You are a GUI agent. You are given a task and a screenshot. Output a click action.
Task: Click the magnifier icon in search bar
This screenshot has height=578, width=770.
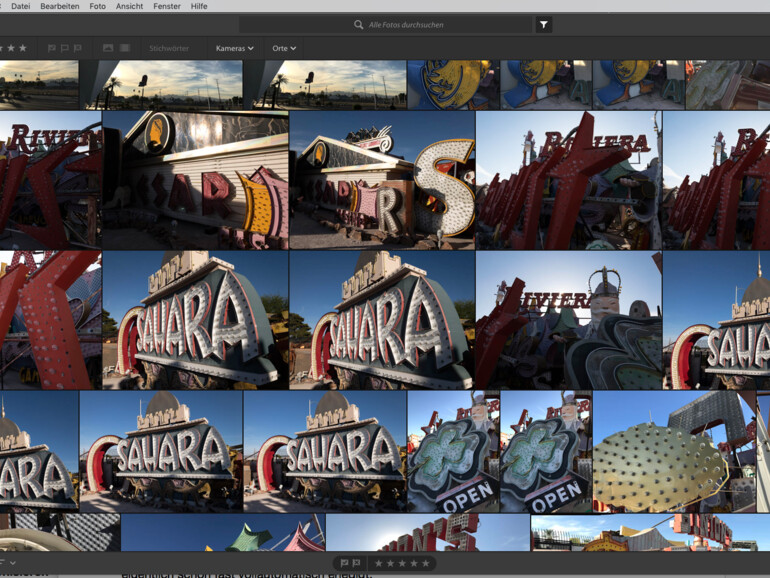coord(359,25)
